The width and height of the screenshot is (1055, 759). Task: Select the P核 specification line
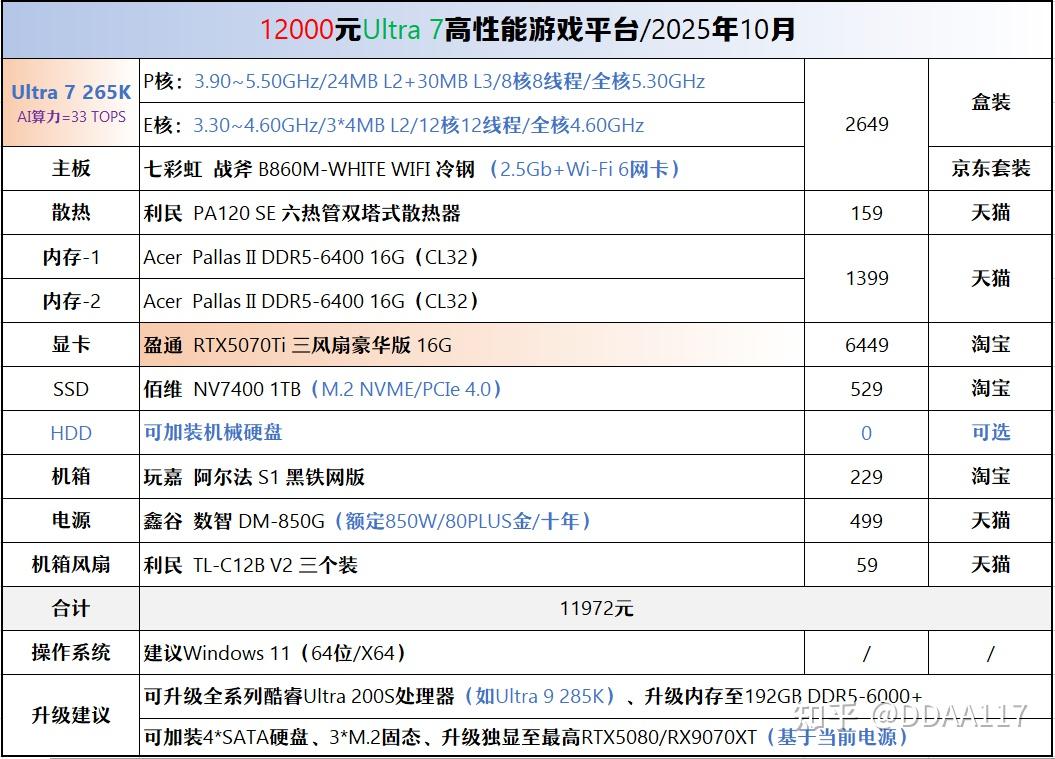[424, 81]
